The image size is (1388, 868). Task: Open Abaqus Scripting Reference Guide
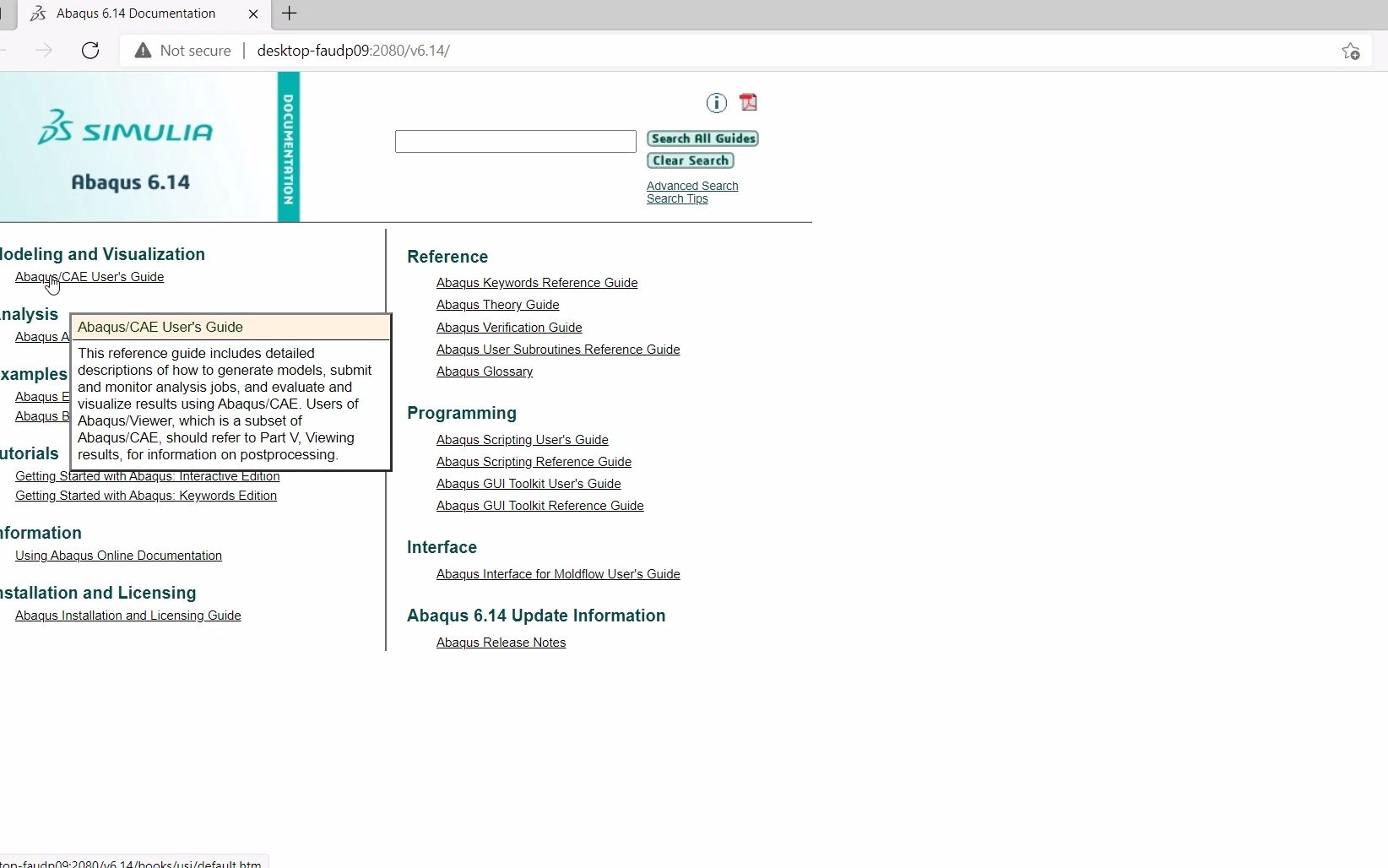pyautogui.click(x=534, y=462)
